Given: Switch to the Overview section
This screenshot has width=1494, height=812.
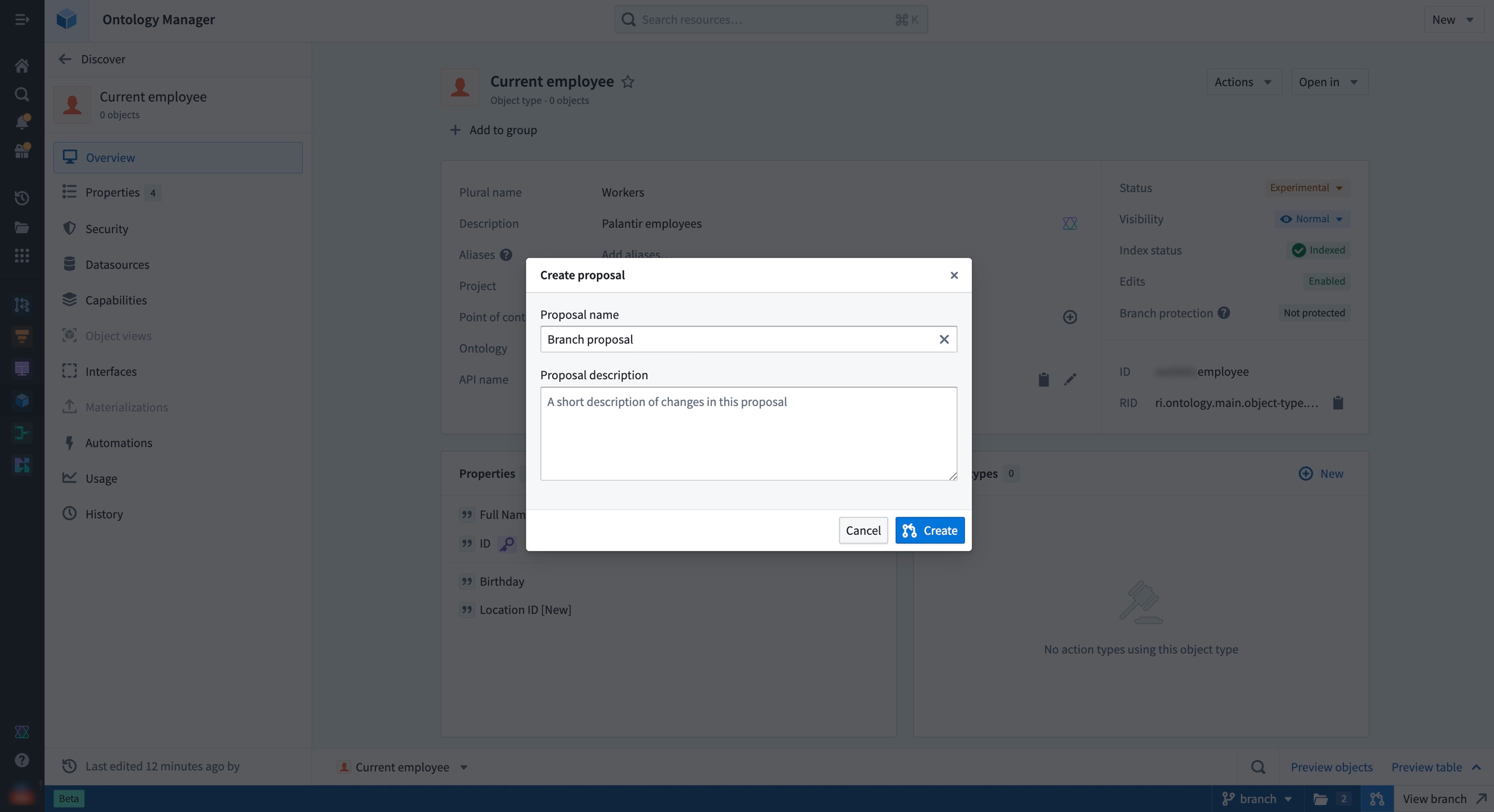Looking at the screenshot, I should point(111,157).
